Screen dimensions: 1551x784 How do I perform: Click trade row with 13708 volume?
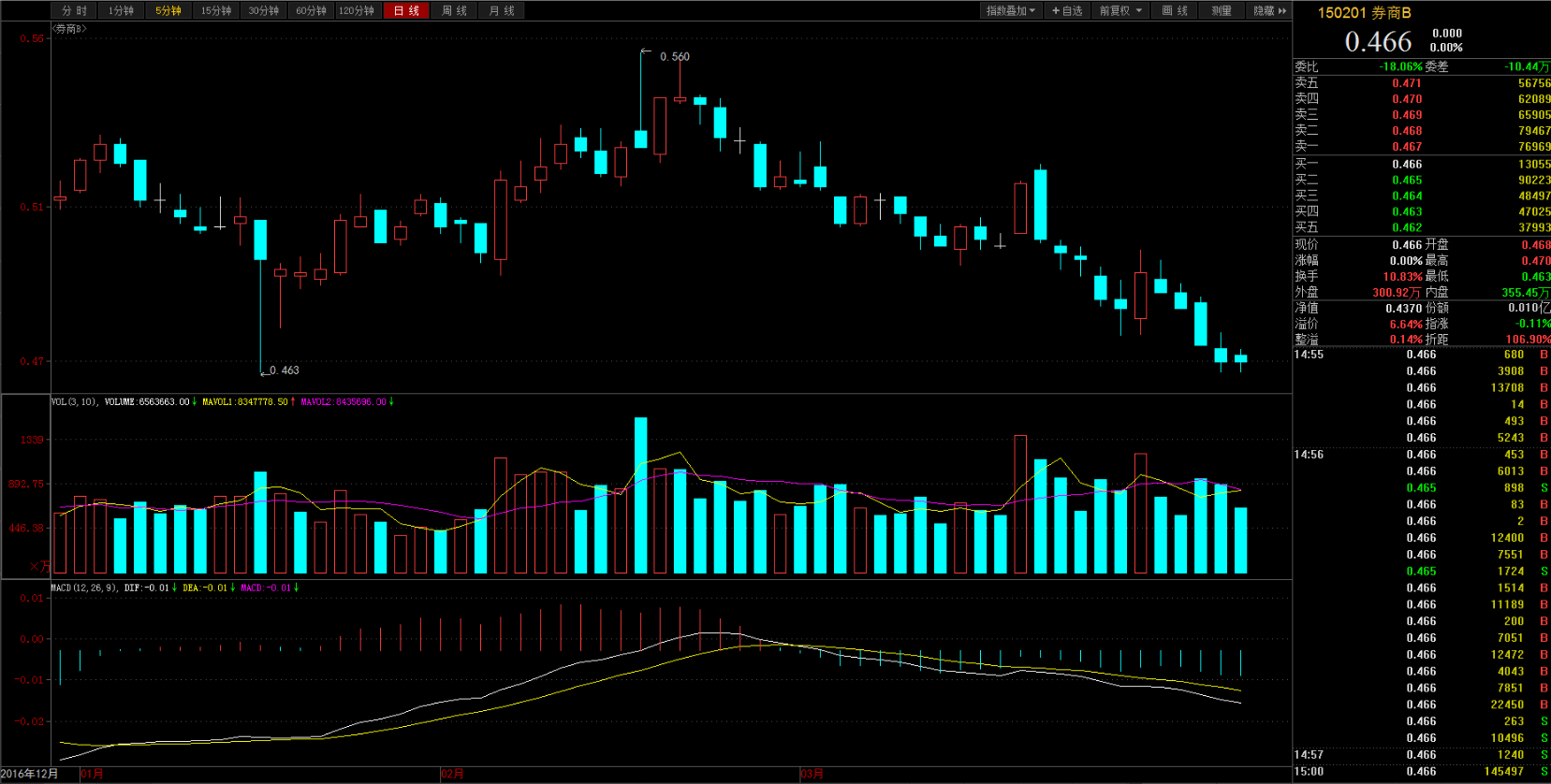tap(1422, 388)
